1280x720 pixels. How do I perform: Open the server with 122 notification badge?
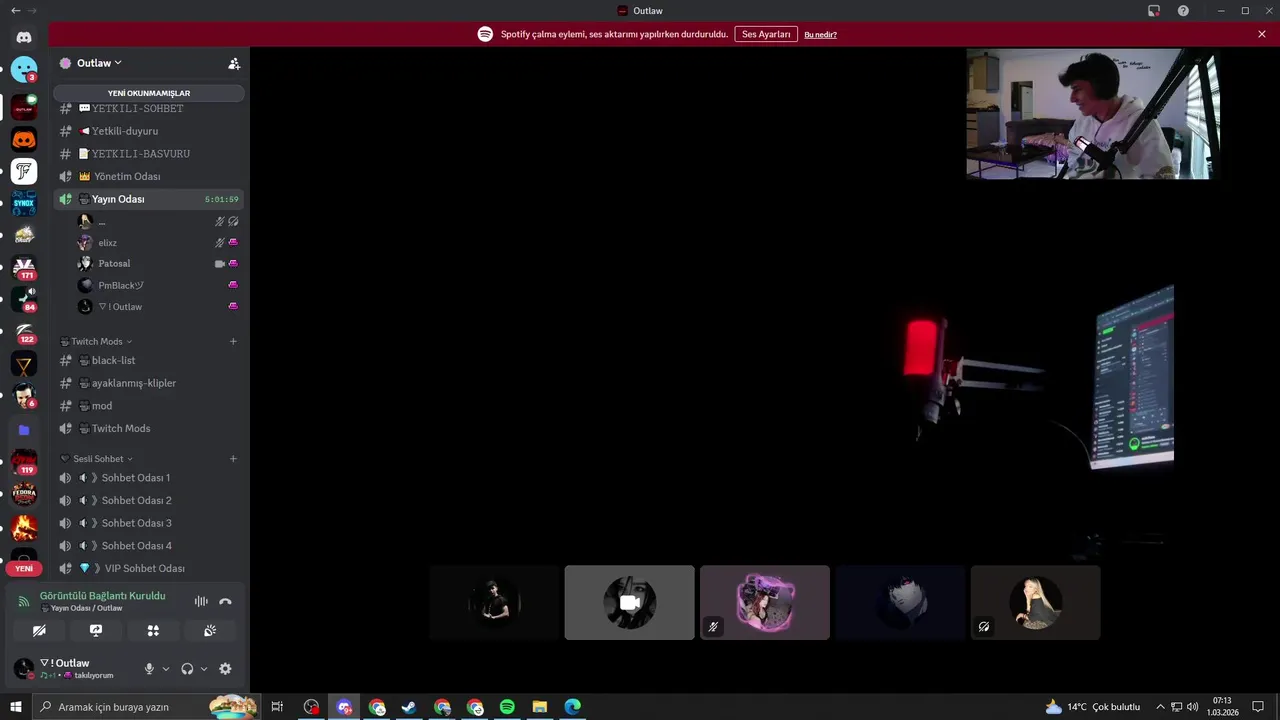tap(24, 332)
